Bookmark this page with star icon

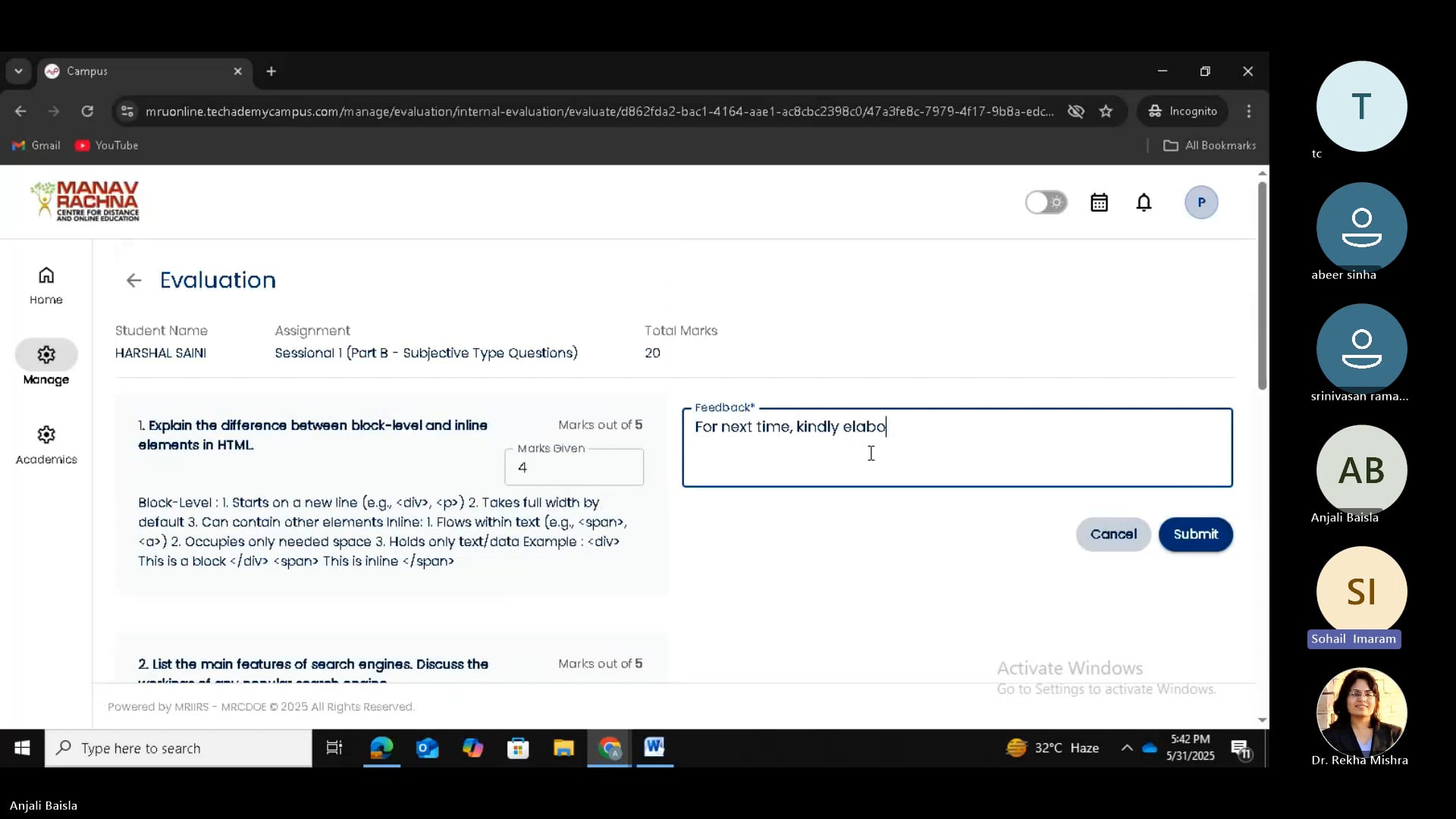point(1106,111)
